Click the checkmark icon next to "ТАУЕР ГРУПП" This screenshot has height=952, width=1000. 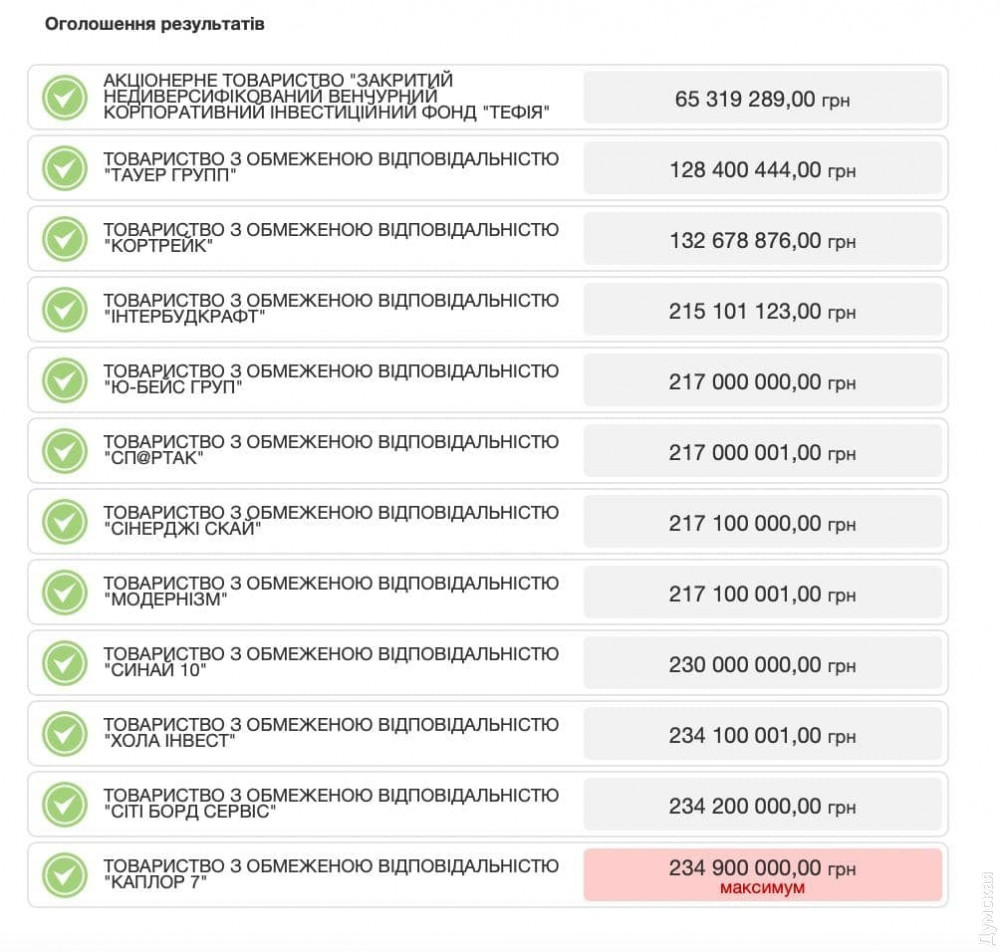(65, 168)
